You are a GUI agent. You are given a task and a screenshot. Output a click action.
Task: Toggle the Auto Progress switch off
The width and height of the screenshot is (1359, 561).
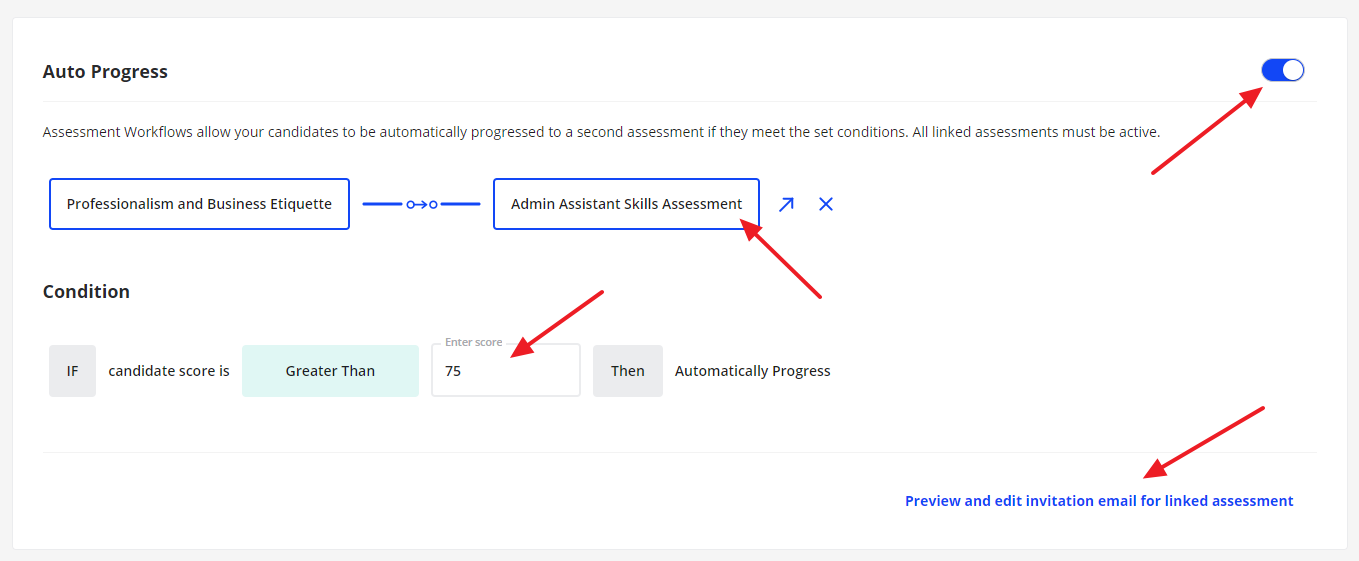tap(1282, 70)
